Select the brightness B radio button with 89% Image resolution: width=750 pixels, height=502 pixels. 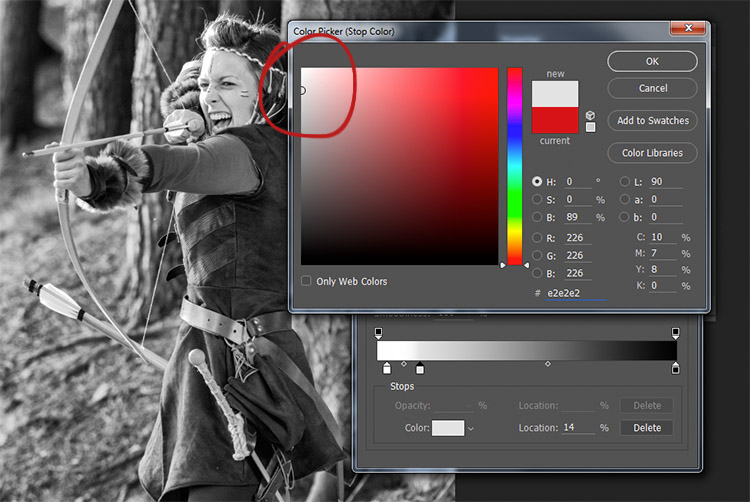tap(537, 217)
